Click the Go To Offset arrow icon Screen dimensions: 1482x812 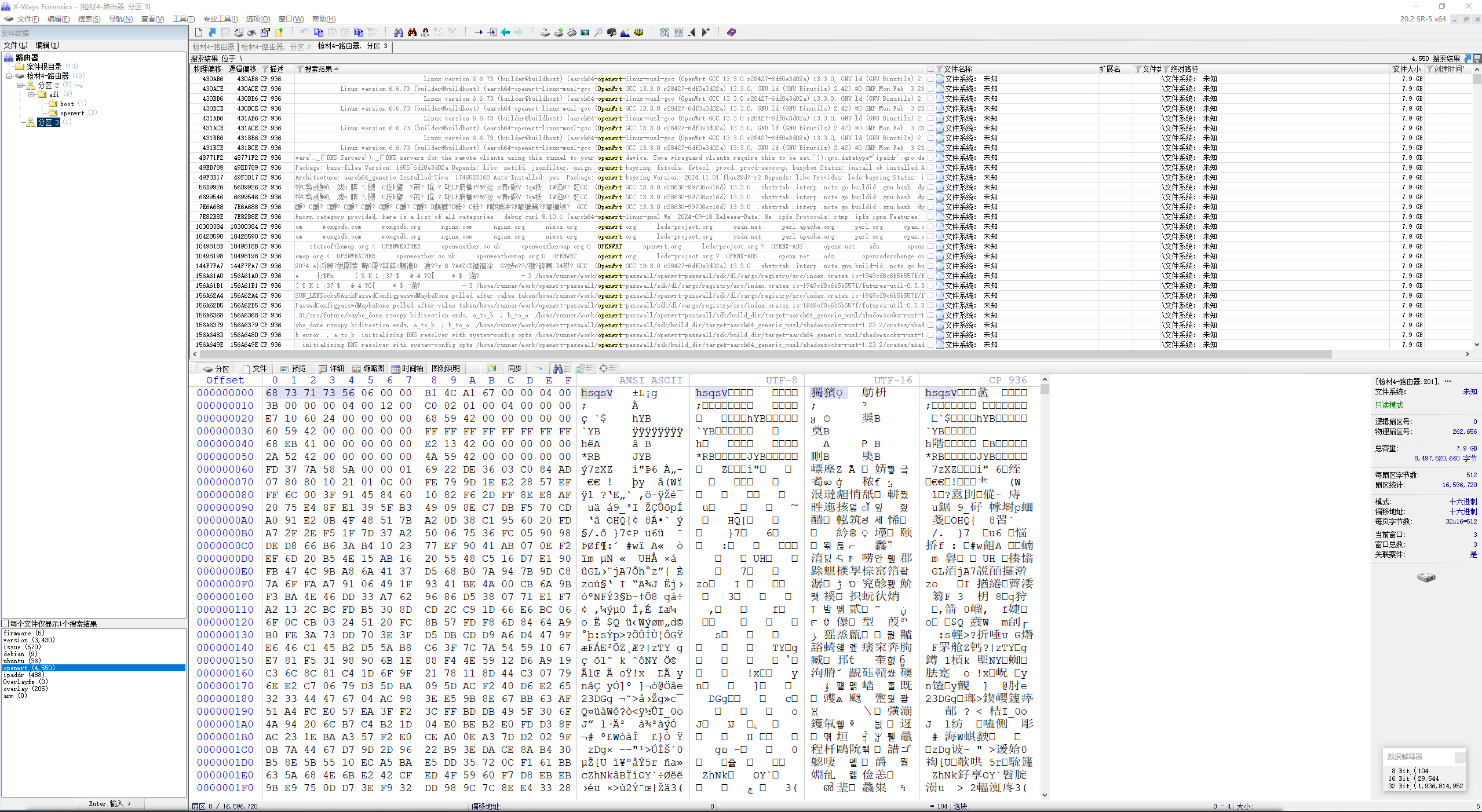click(479, 32)
